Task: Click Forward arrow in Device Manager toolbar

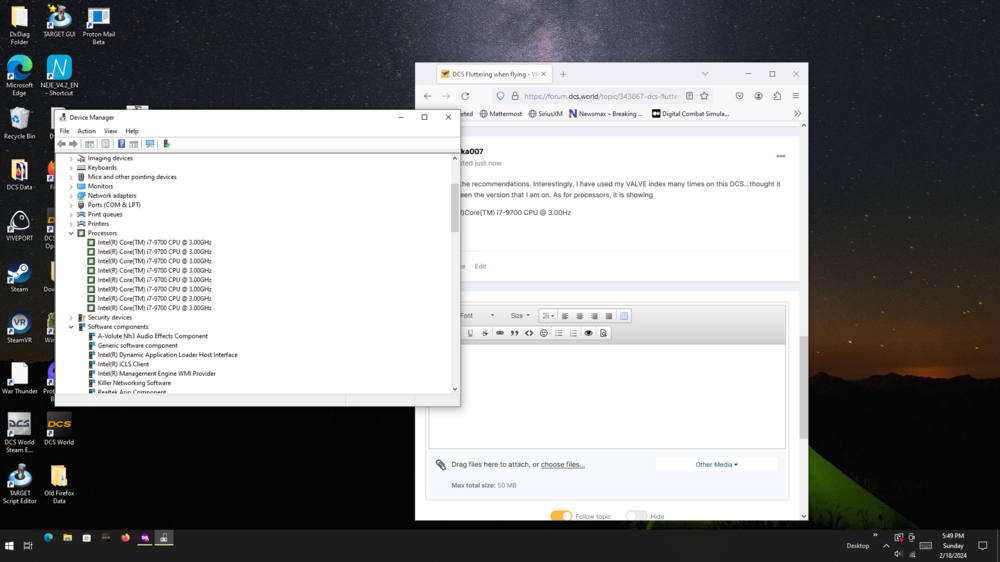Action: (73, 144)
